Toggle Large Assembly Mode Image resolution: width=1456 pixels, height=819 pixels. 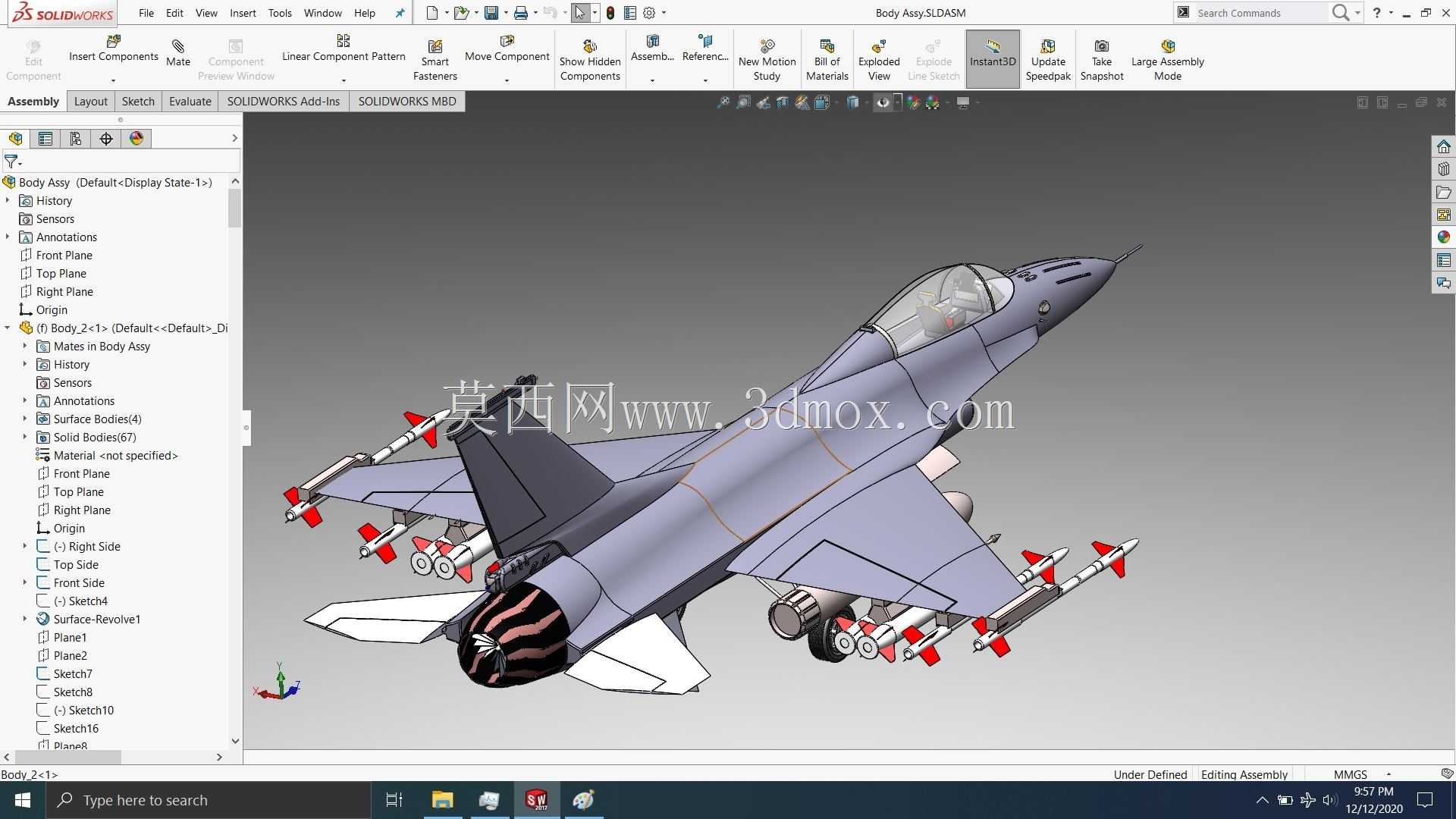1167,61
